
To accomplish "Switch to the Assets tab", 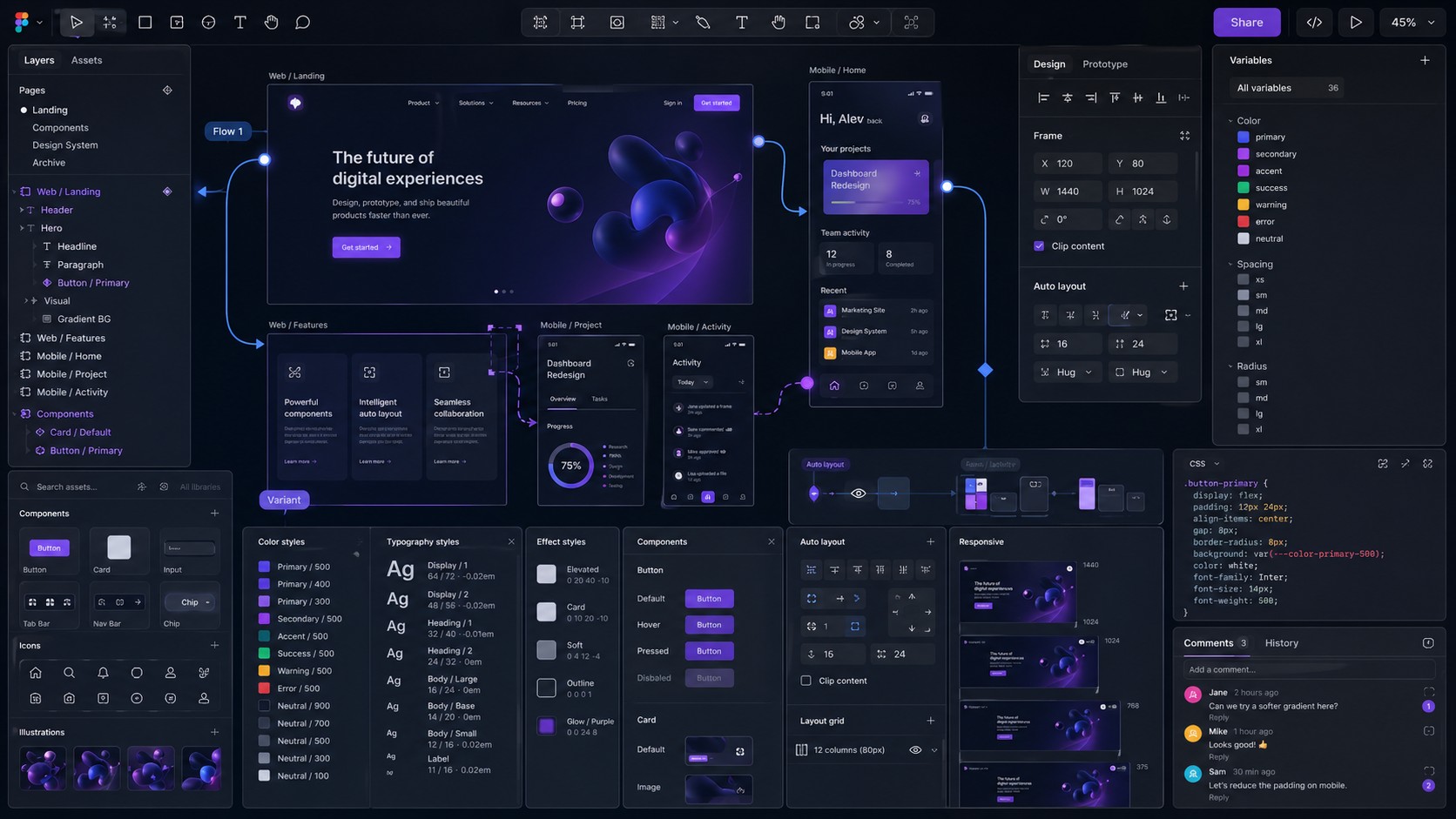I will (86, 60).
